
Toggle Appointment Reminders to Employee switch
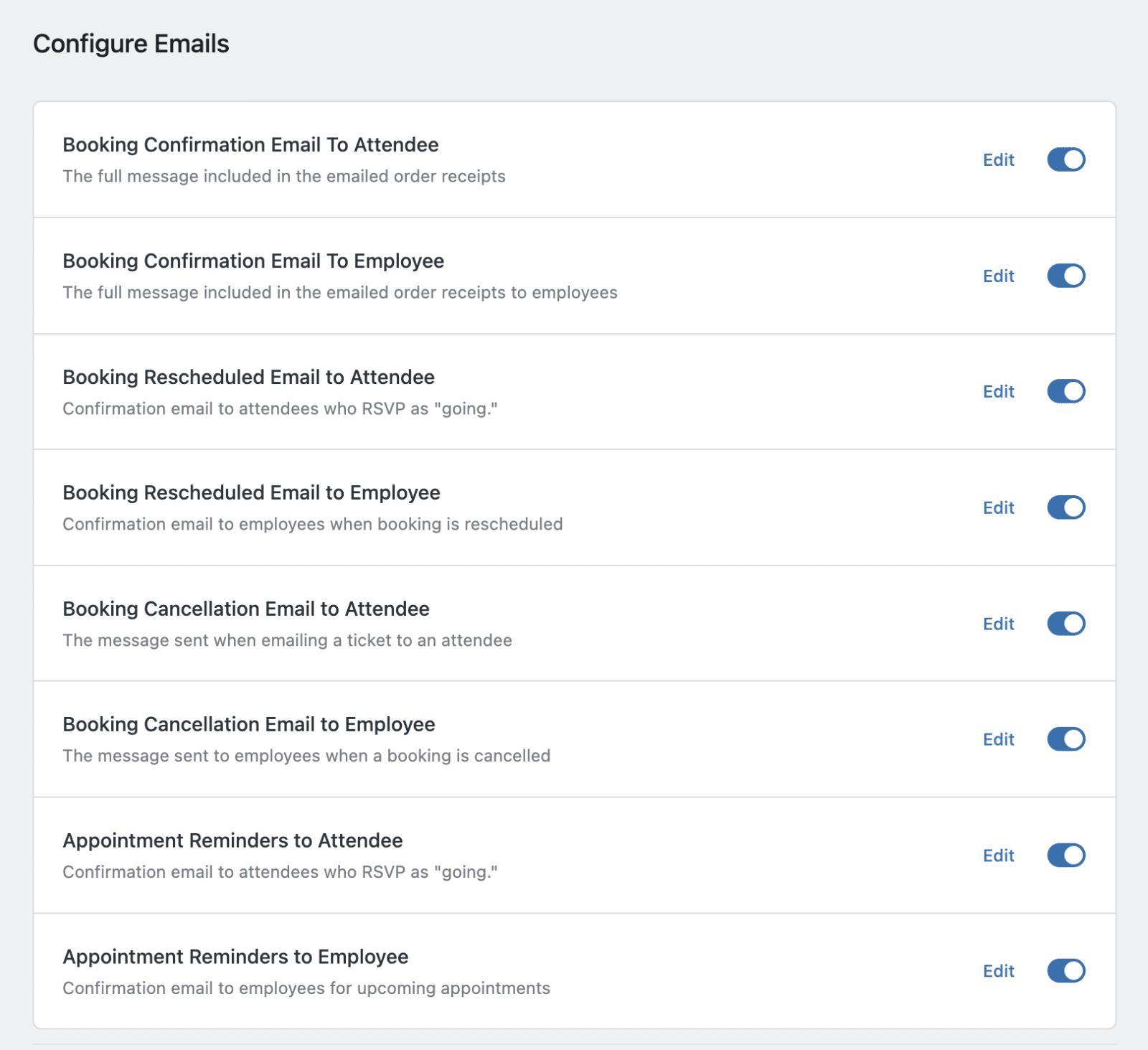point(1065,971)
